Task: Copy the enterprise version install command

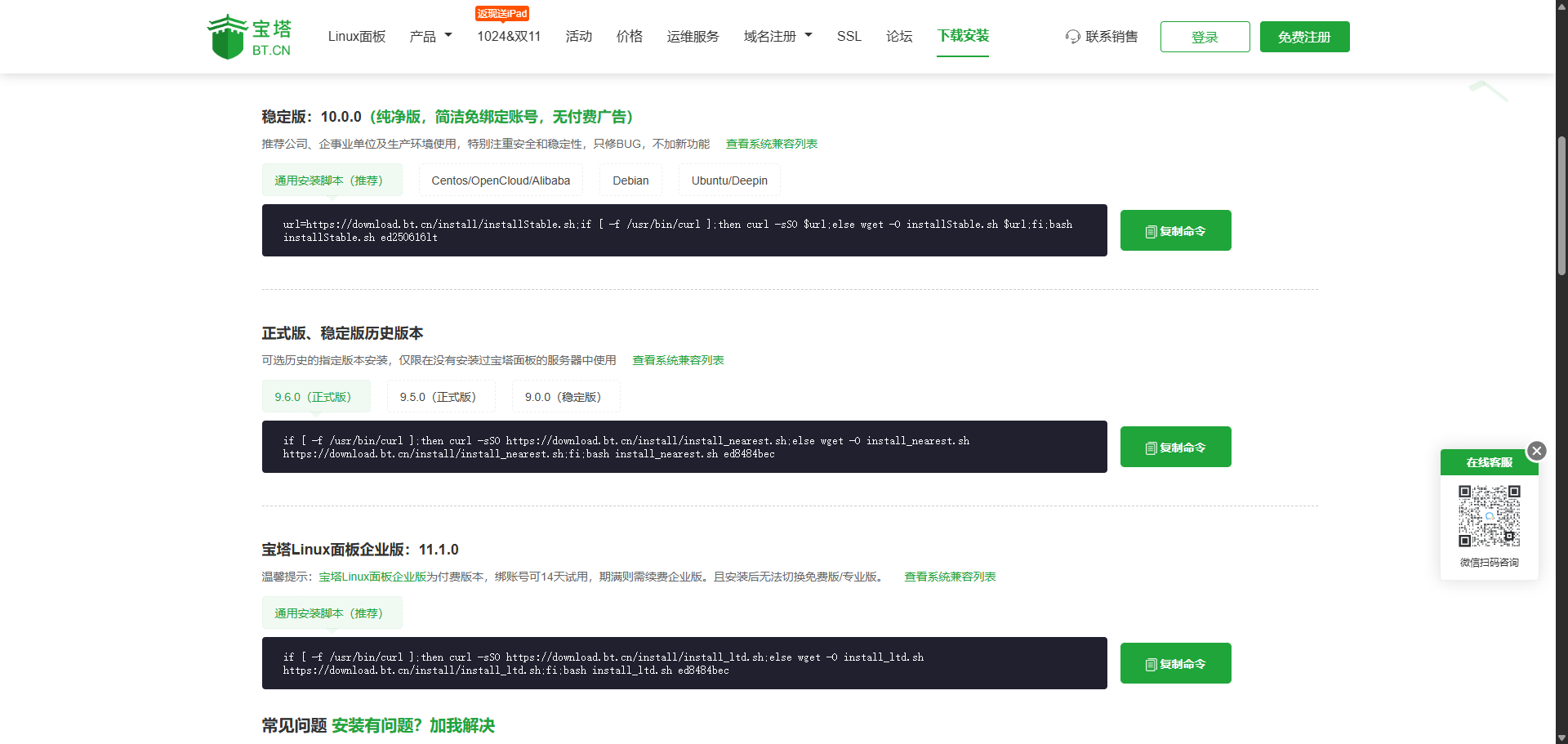Action: click(x=1174, y=664)
